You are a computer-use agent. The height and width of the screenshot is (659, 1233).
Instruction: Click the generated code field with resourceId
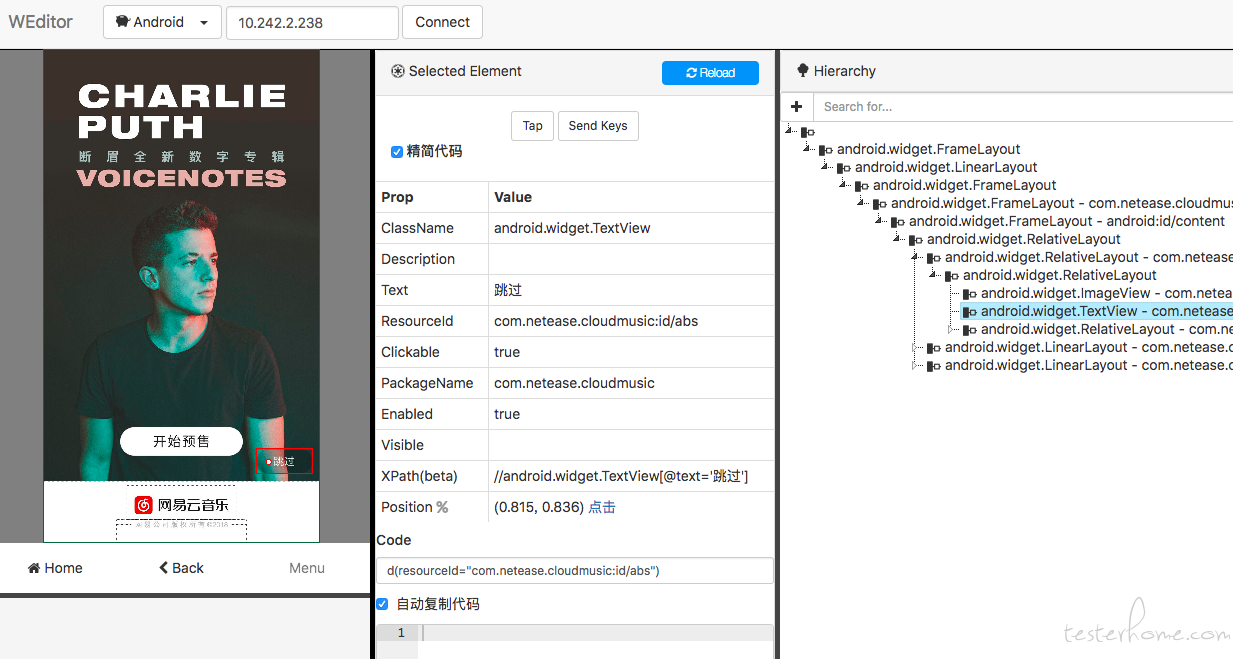[x=575, y=570]
